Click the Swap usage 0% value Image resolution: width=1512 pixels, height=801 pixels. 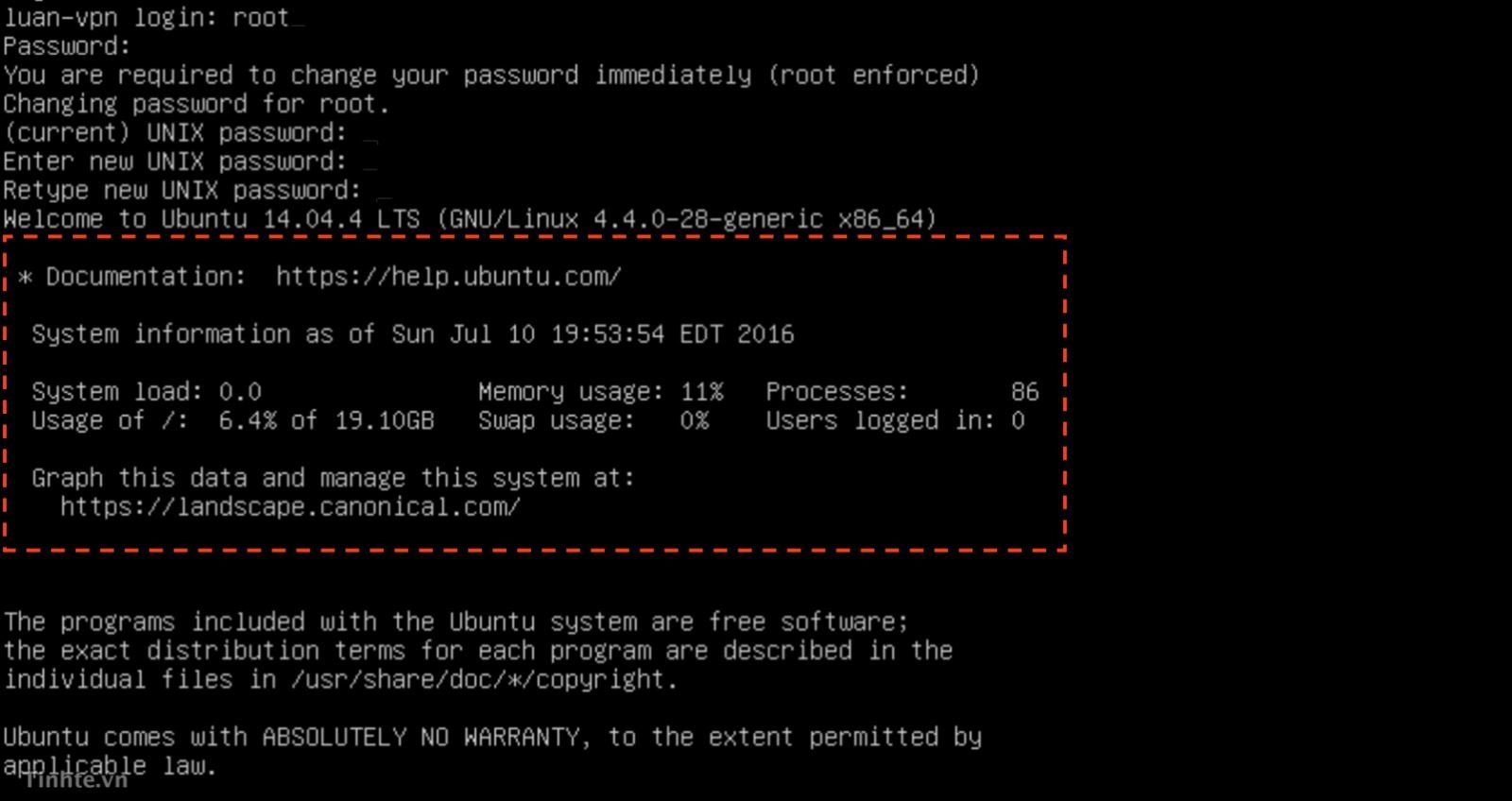(x=694, y=421)
